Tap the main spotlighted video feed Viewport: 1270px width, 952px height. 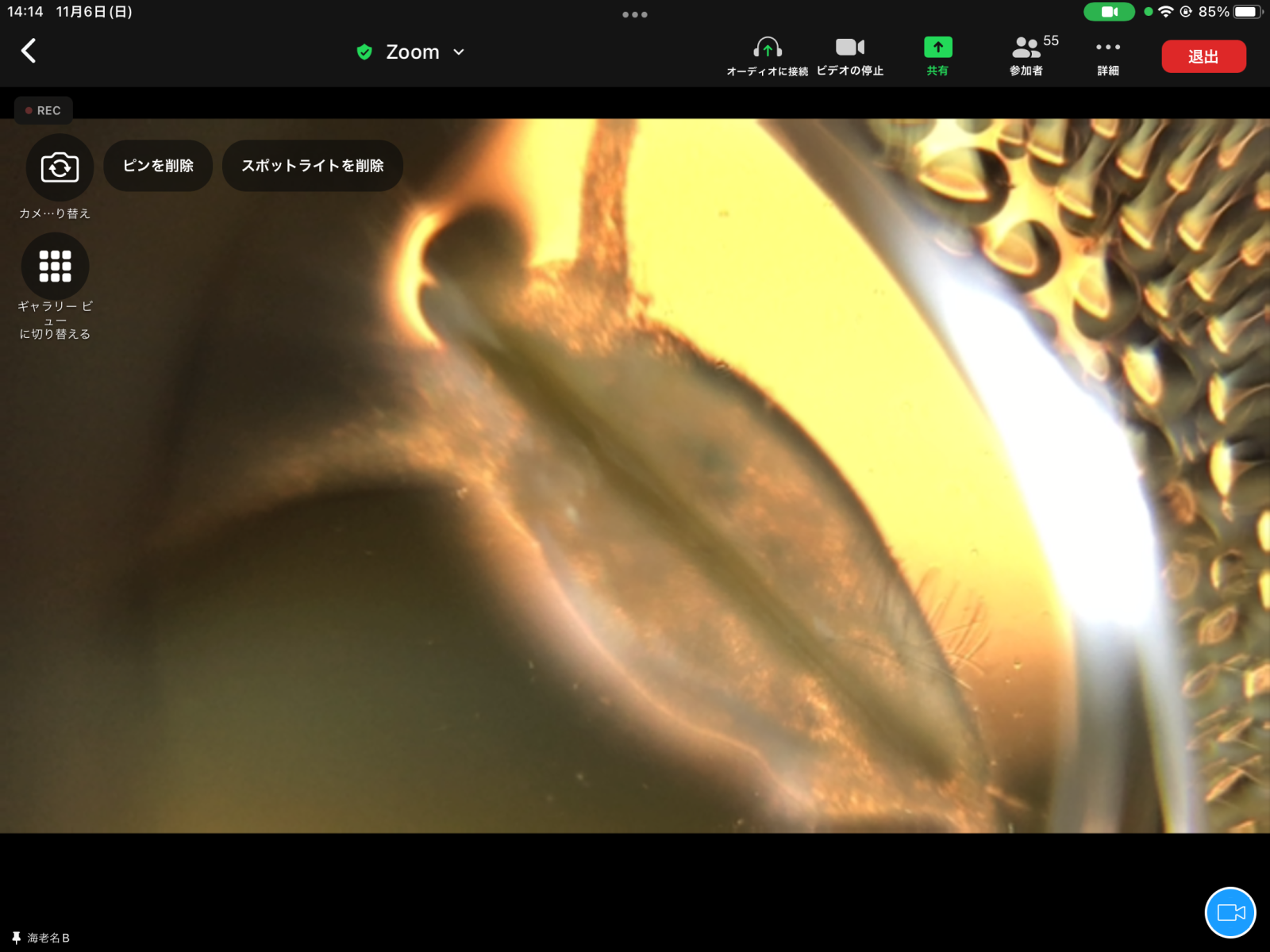(x=635, y=516)
